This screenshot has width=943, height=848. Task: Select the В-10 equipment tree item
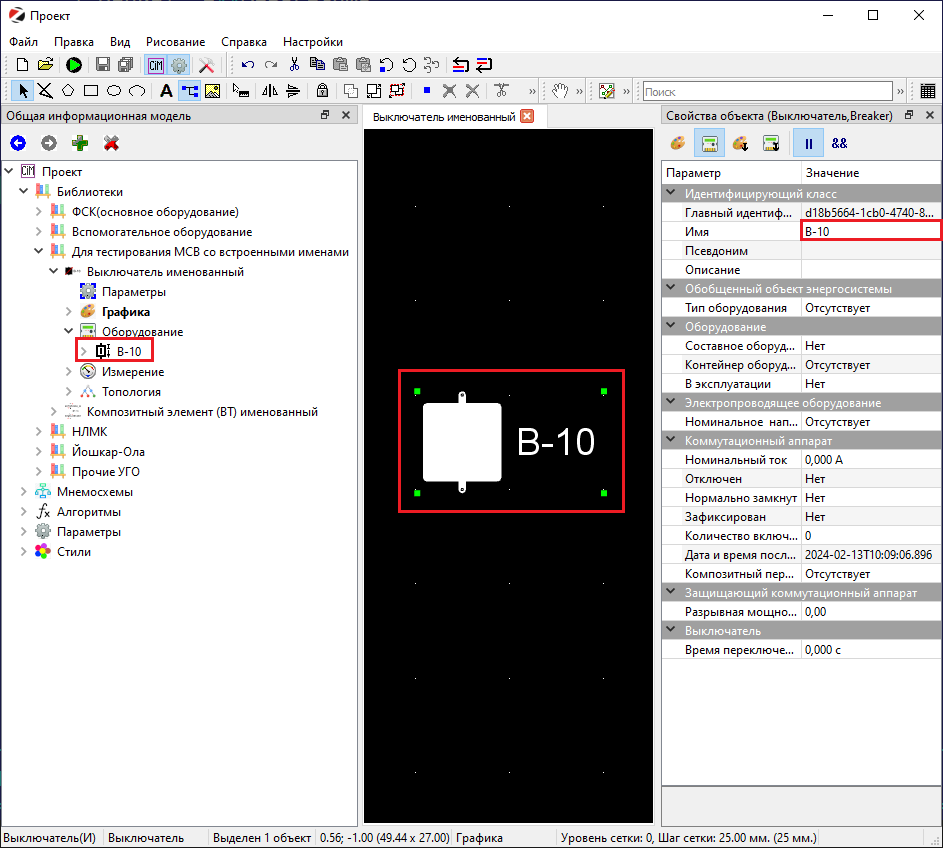[128, 351]
